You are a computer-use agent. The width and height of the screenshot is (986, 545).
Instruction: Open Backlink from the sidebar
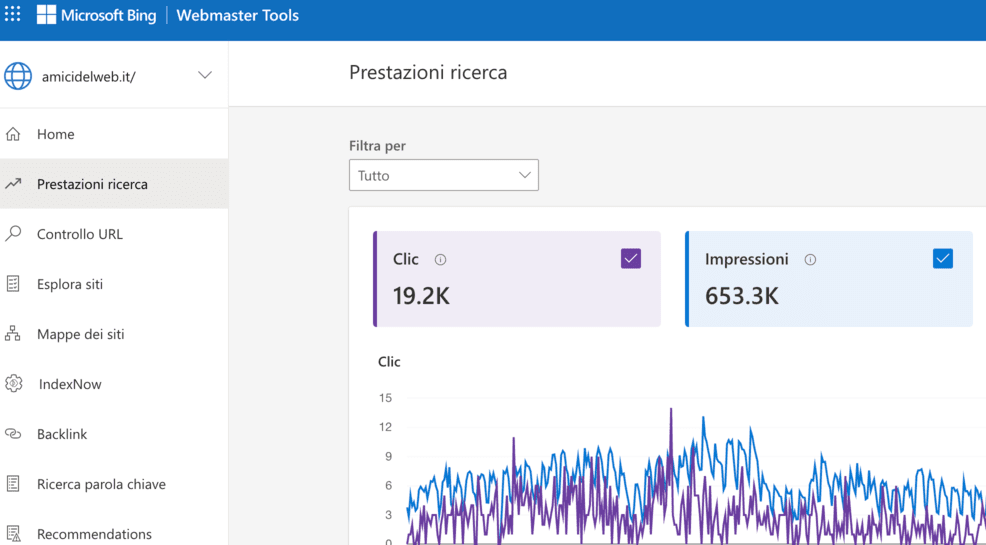[x=114, y=434]
